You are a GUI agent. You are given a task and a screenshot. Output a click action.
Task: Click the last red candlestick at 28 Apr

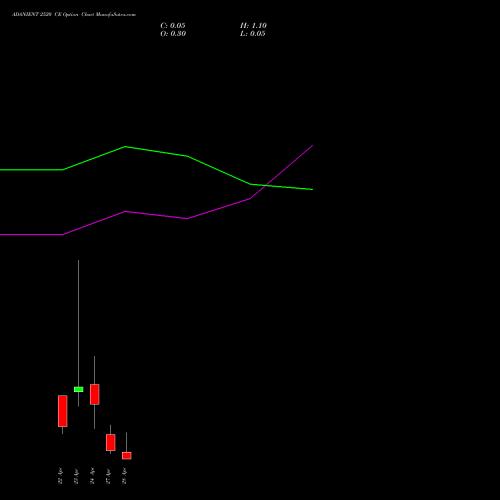point(126,456)
